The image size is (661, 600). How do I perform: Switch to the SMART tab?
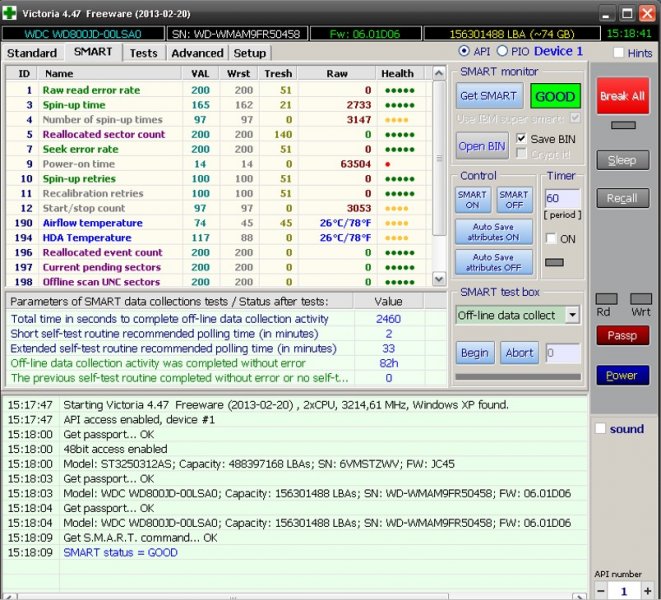point(93,52)
